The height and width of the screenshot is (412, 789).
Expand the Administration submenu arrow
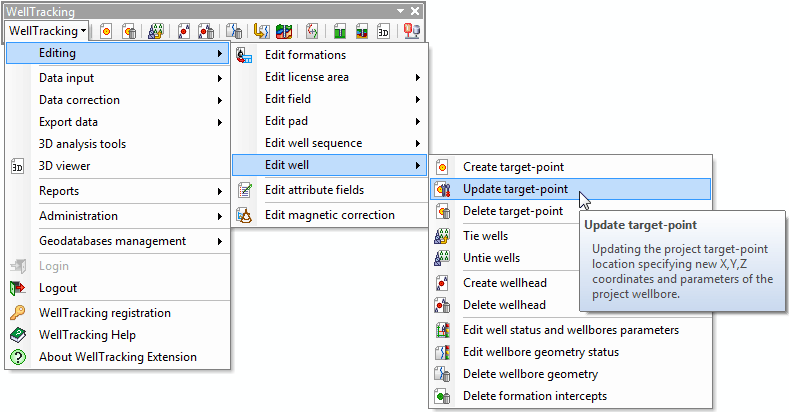pyautogui.click(x=220, y=217)
